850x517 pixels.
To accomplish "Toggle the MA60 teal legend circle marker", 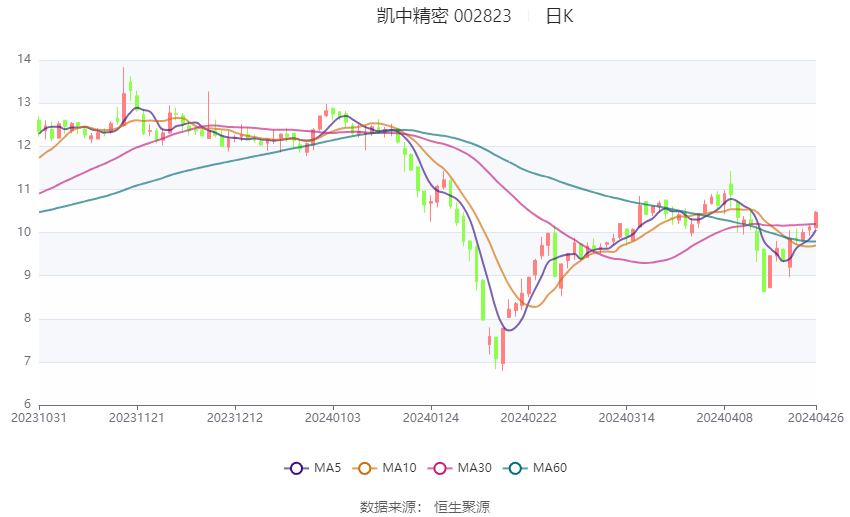I will [x=516, y=467].
